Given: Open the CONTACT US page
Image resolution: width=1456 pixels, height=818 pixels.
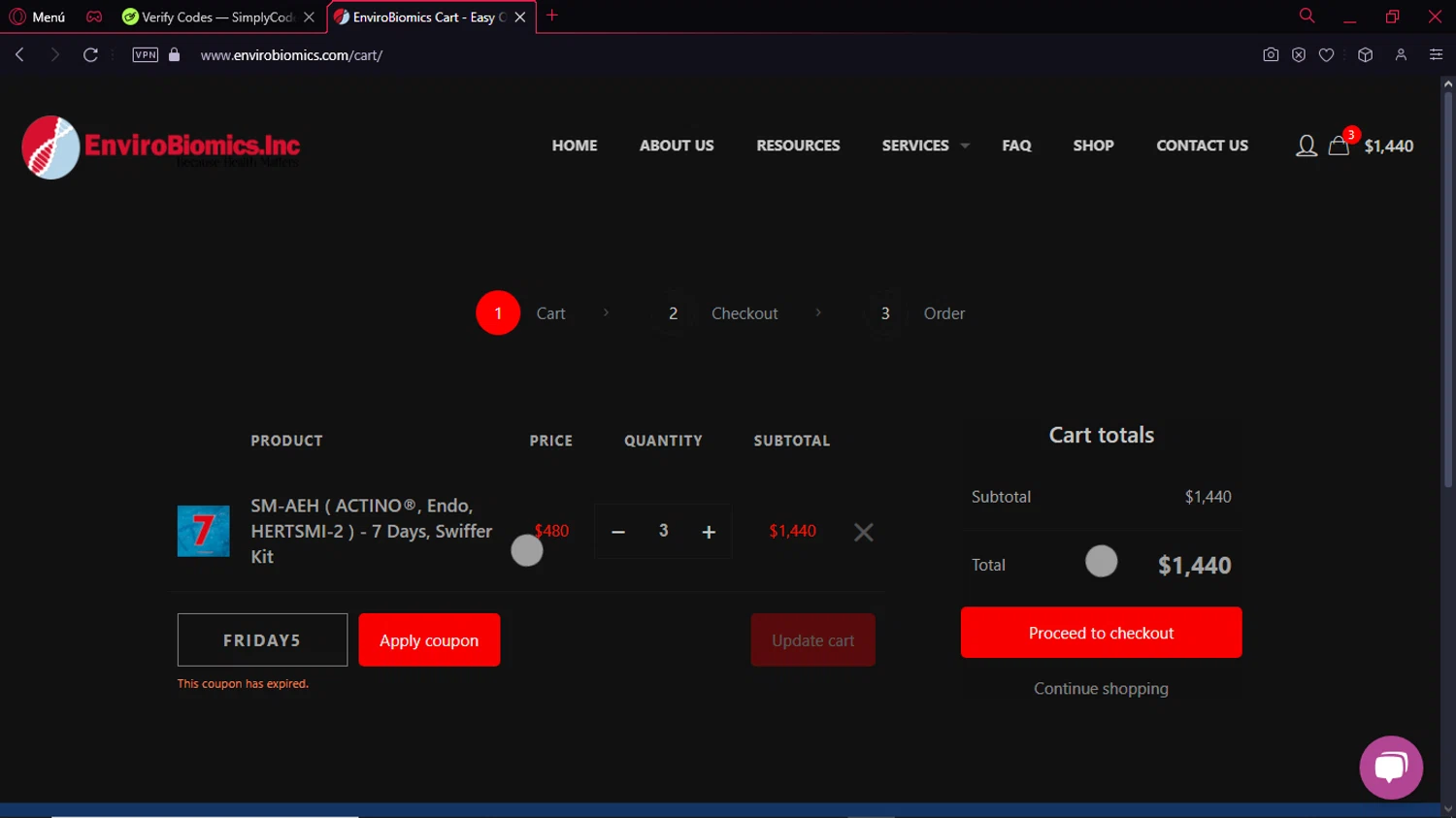Looking at the screenshot, I should [x=1202, y=146].
